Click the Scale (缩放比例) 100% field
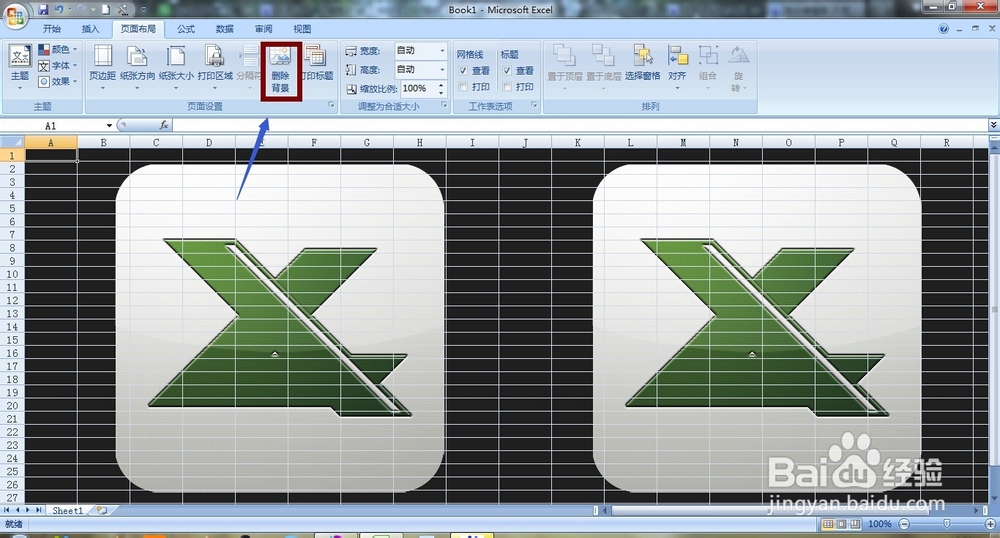 point(418,89)
